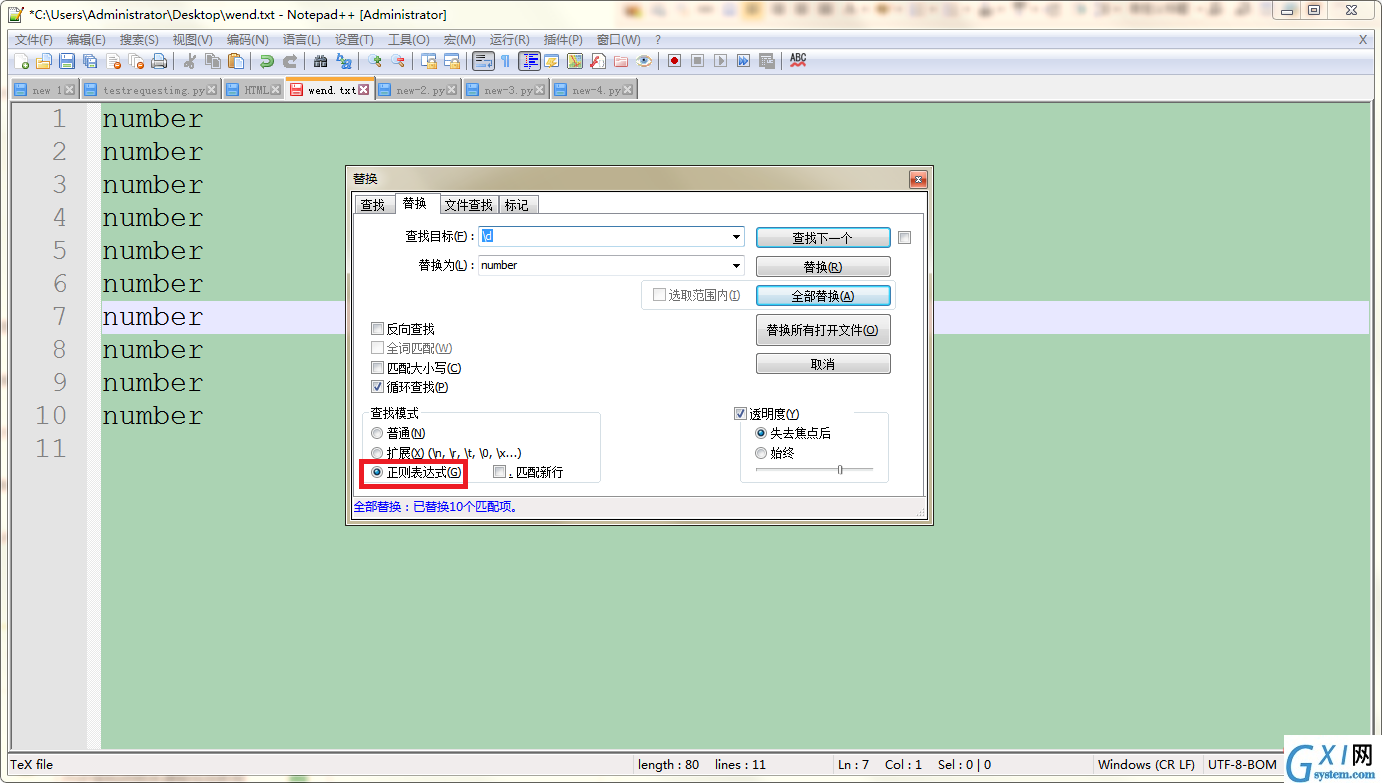Click the 查找下一个 button
Viewport: 1382px width, 783px height.
[x=823, y=238]
